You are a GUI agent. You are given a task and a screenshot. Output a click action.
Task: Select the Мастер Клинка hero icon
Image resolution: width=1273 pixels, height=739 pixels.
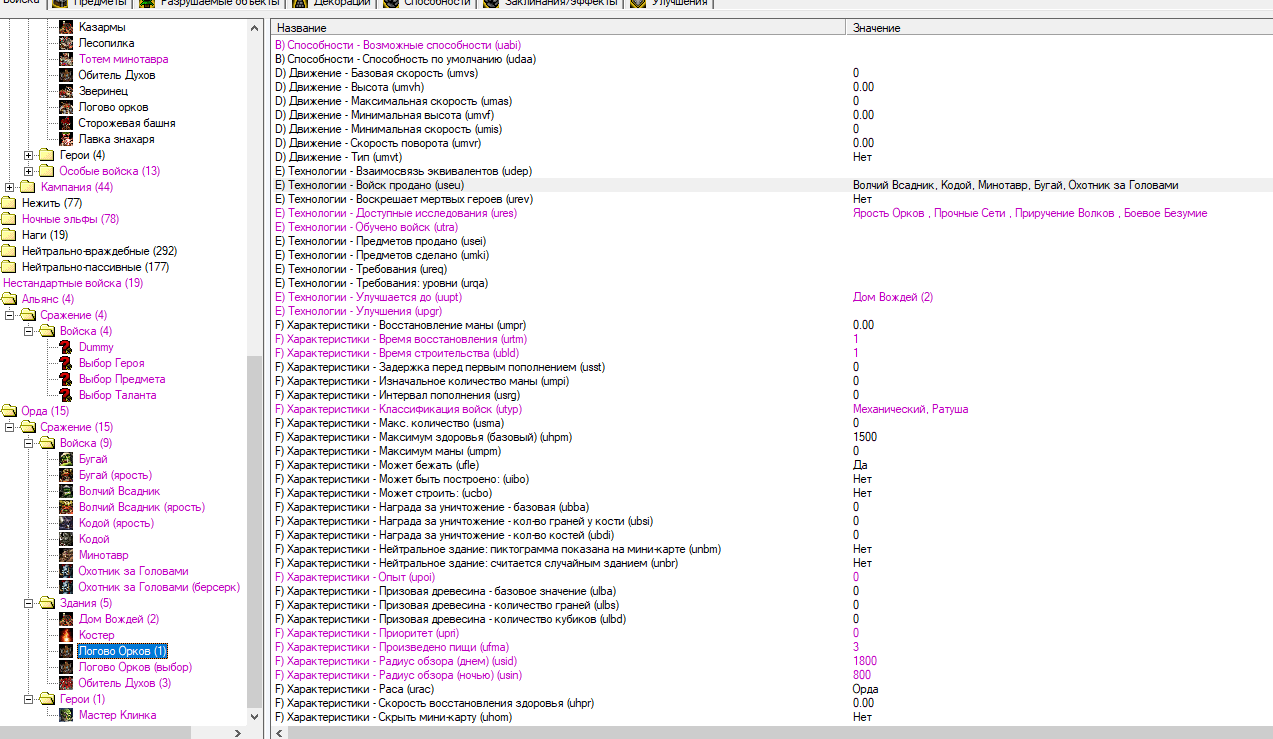click(x=66, y=715)
